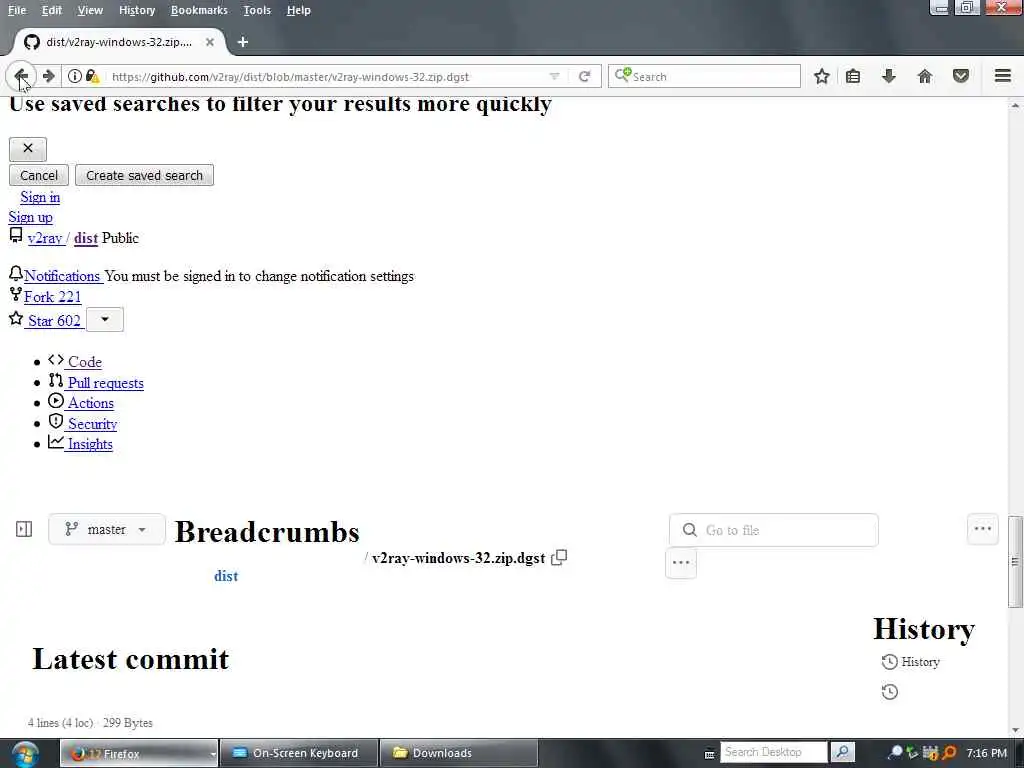
Task: Switch to the Actions tab
Action: coord(90,403)
